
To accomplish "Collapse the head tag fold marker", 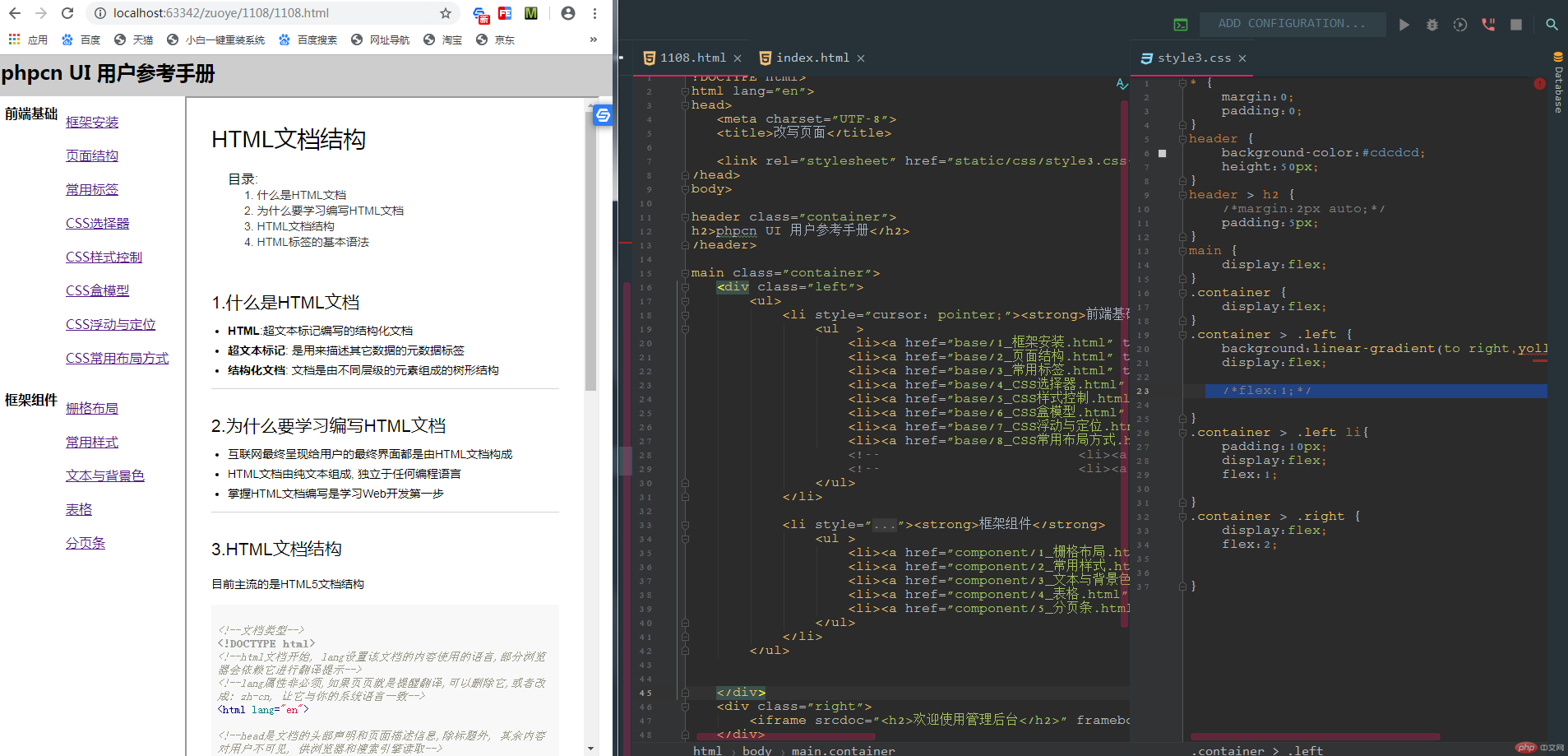I will click(x=684, y=105).
